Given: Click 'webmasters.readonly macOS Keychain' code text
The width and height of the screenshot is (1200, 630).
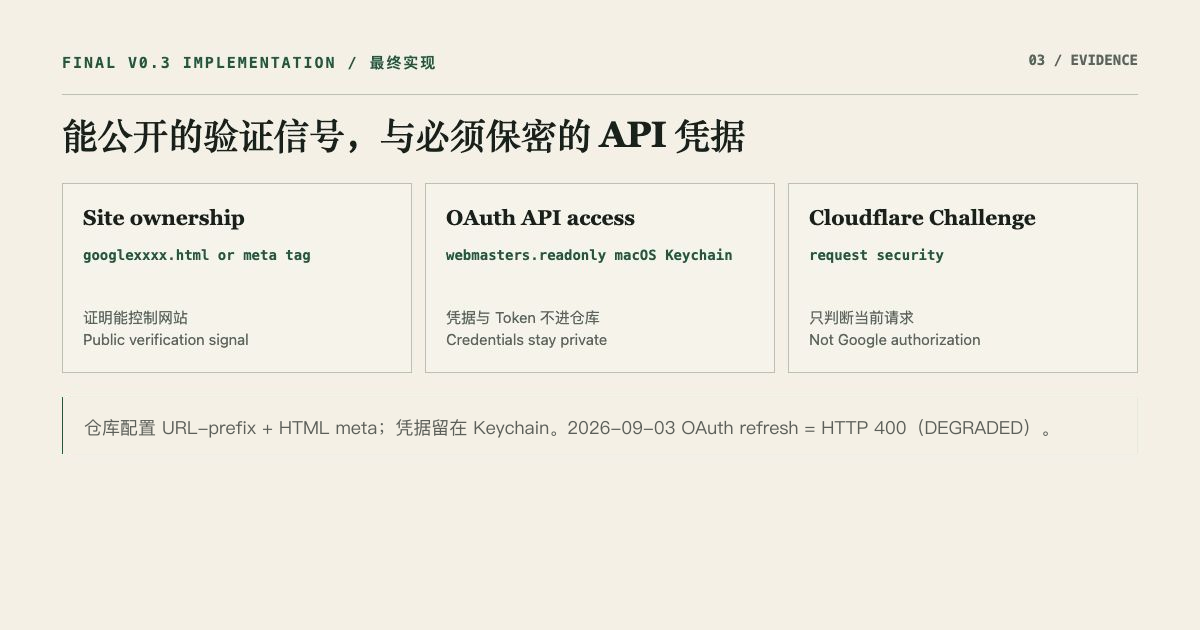Looking at the screenshot, I should click(589, 255).
